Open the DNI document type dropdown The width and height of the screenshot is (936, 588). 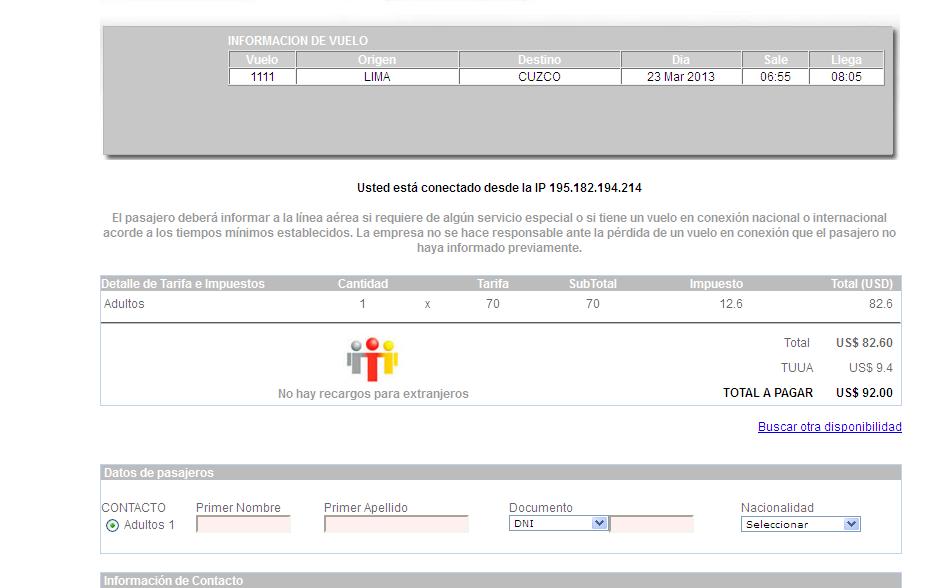coord(558,523)
